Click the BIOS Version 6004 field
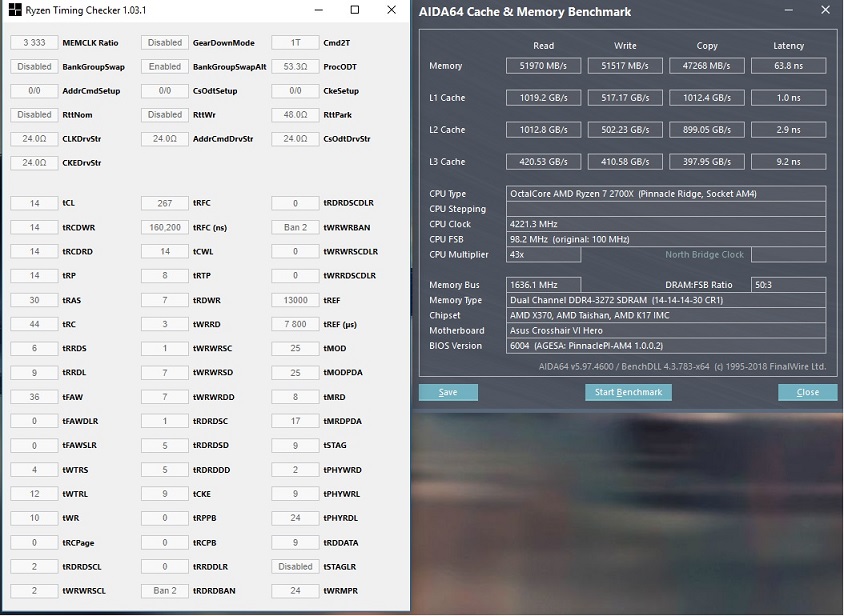This screenshot has height=616, width=844. [666, 346]
